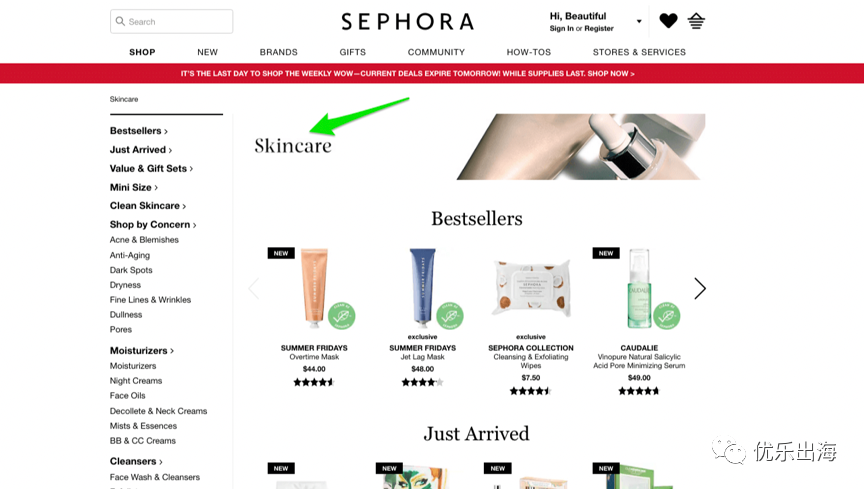
Task: Click the Clean badge on Caudalie serum
Action: pos(667,316)
